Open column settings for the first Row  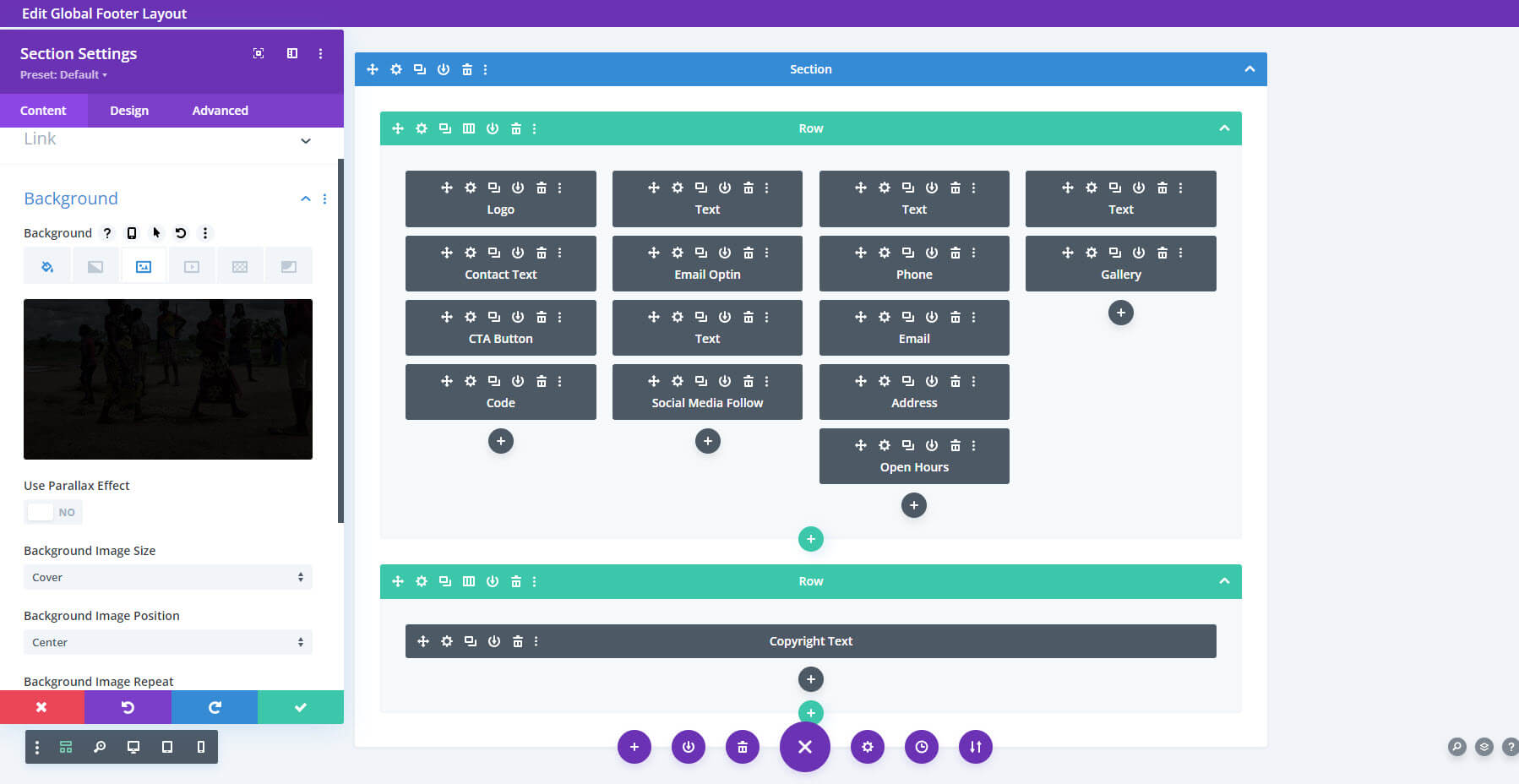pos(469,128)
